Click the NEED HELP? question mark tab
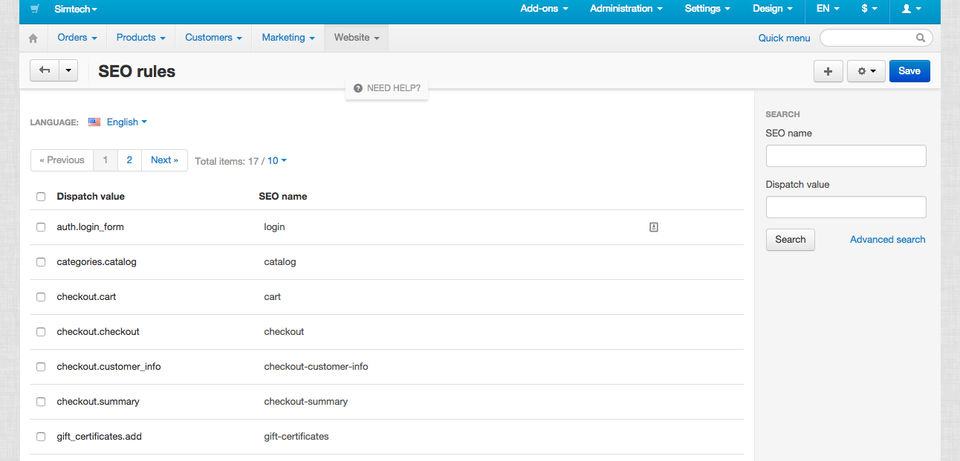960x461 pixels. click(387, 88)
